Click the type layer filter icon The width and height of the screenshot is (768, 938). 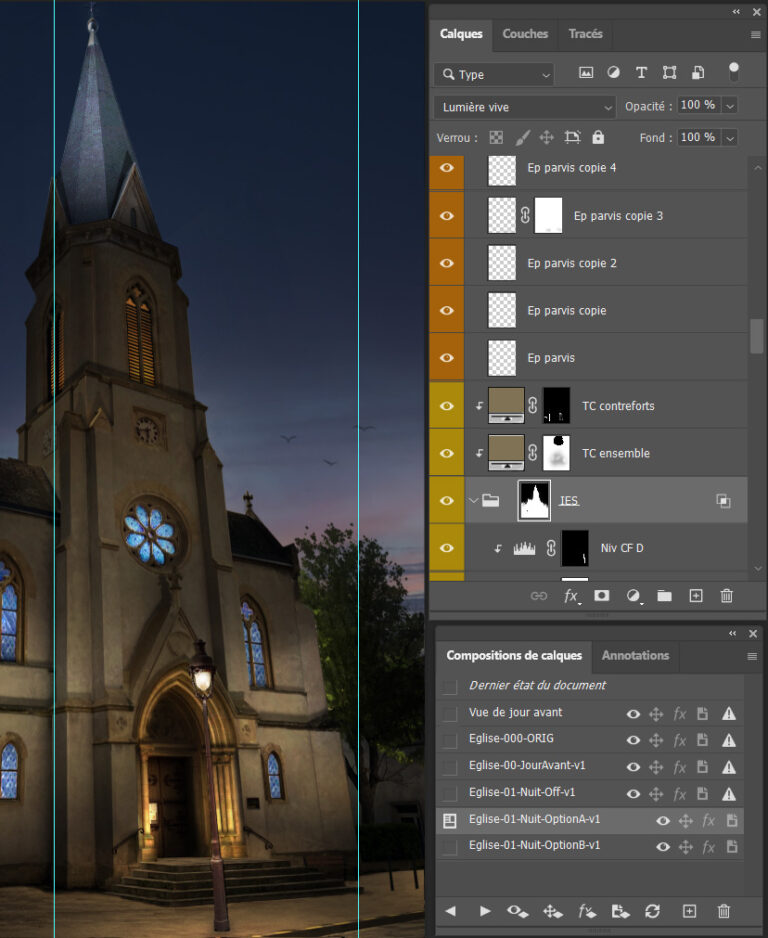tap(641, 73)
